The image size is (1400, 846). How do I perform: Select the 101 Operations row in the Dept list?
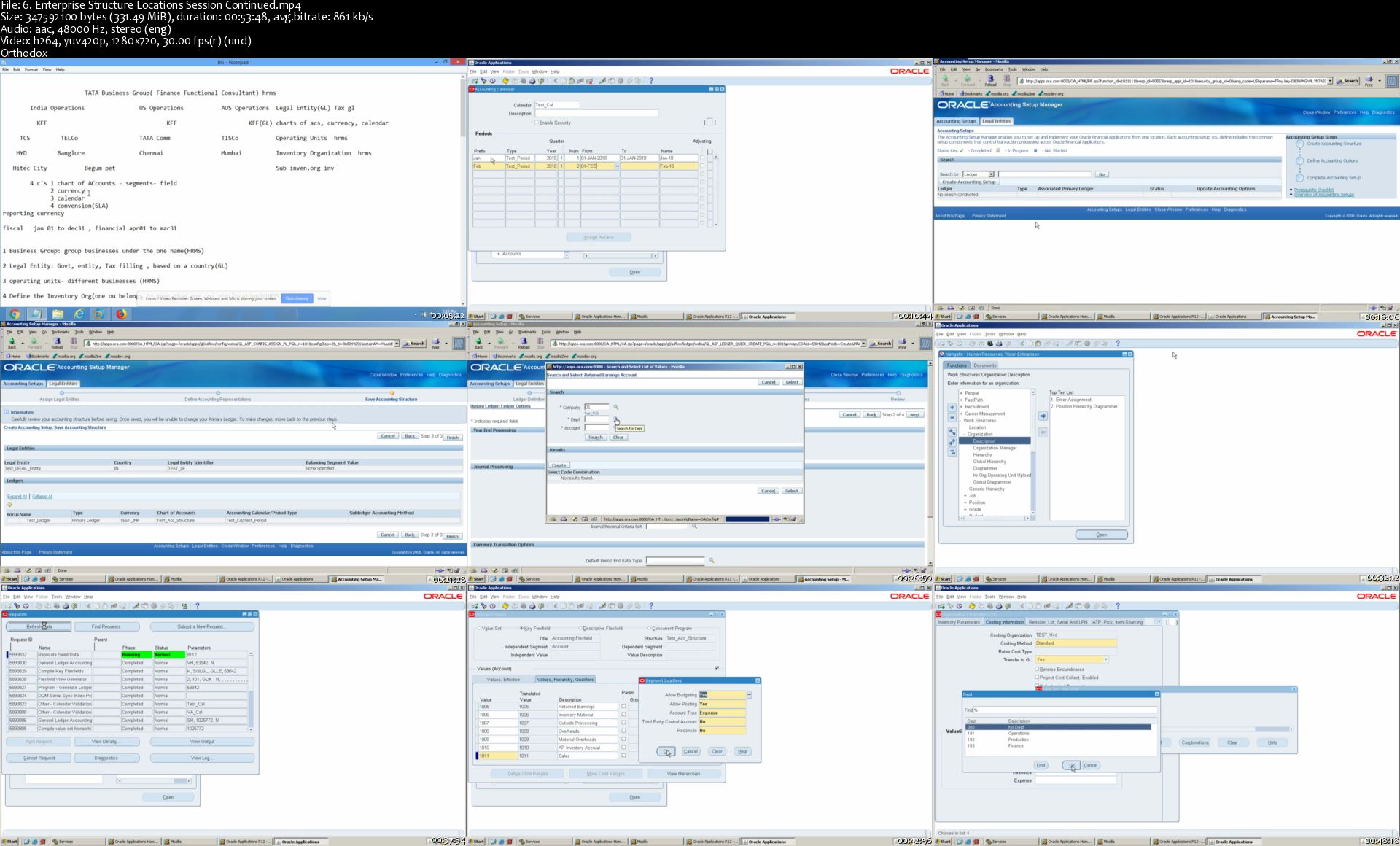pos(1058,733)
